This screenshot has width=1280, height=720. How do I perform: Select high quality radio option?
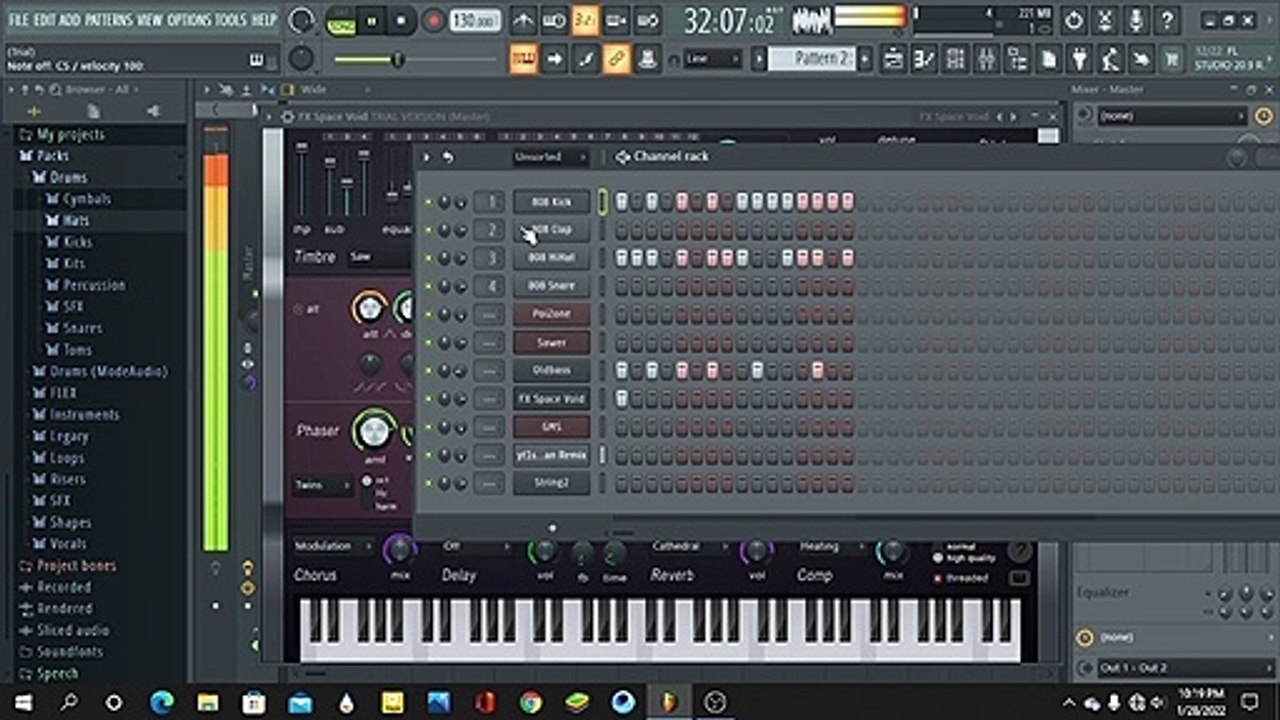pos(937,558)
